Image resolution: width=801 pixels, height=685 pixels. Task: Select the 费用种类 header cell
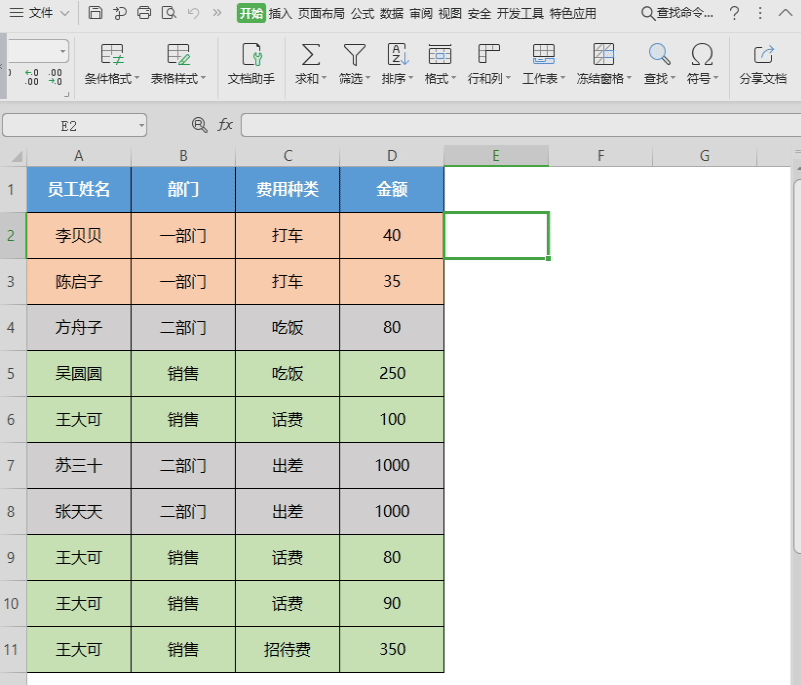coord(288,190)
